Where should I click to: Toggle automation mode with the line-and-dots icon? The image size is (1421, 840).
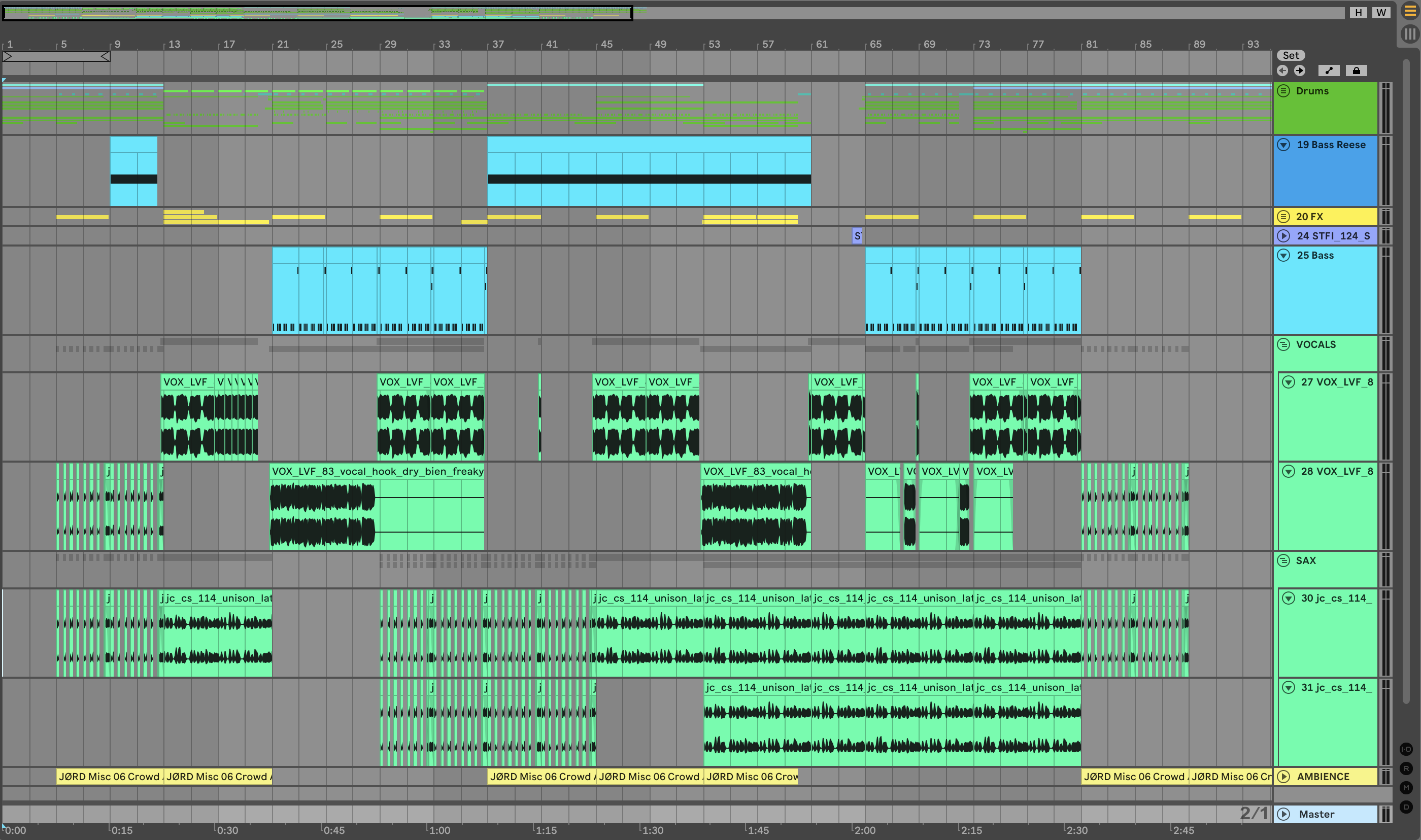coord(1329,71)
